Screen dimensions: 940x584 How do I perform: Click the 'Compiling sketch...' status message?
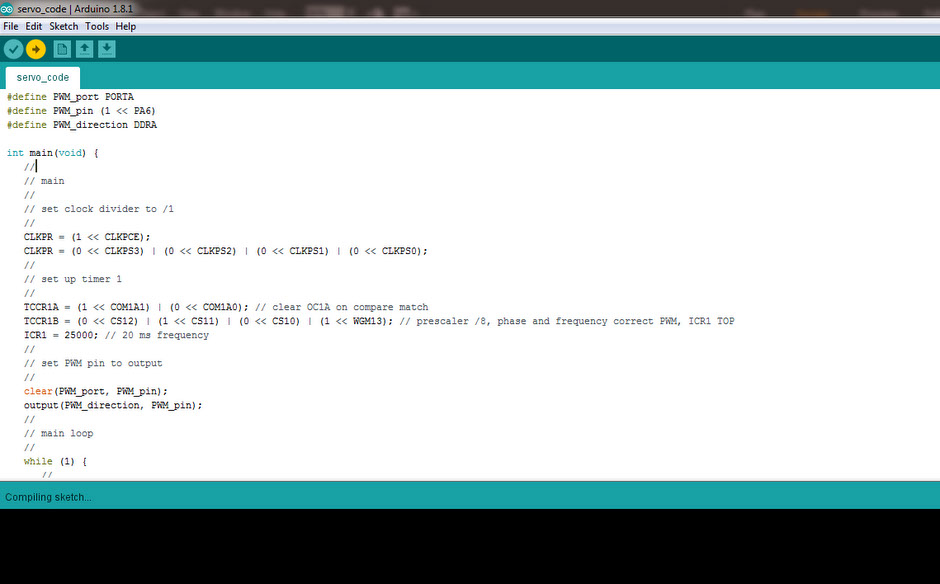(48, 497)
